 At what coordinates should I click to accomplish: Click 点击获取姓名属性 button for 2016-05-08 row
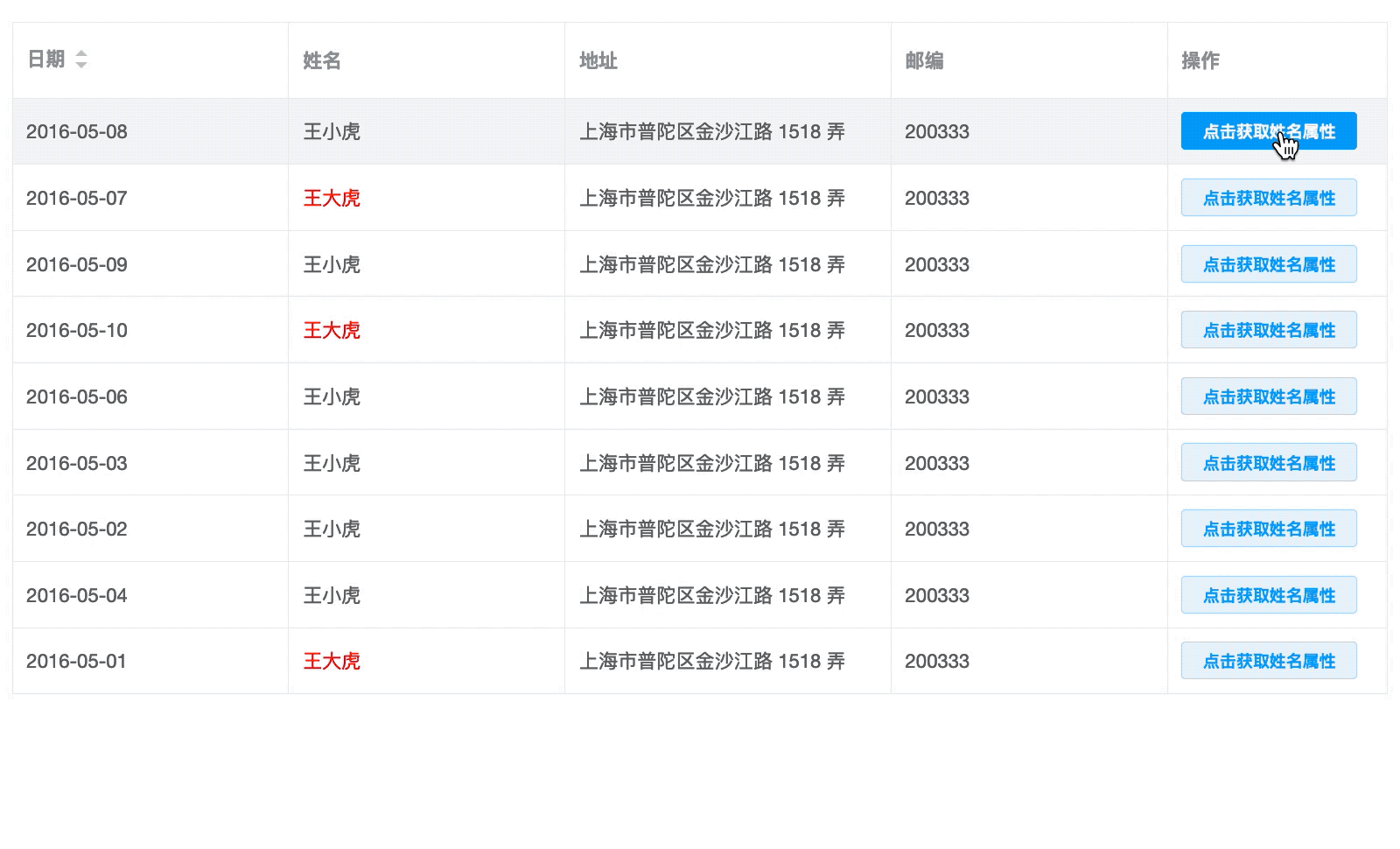coord(1269,131)
